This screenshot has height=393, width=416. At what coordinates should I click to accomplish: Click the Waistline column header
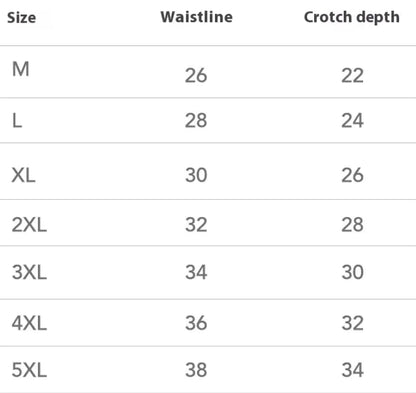point(196,17)
